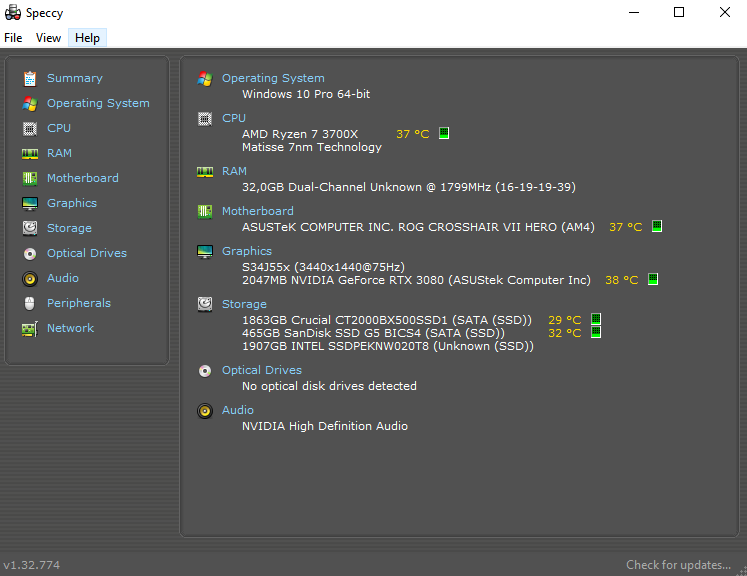
Task: Open the RAM section from sidebar
Action: [59, 153]
